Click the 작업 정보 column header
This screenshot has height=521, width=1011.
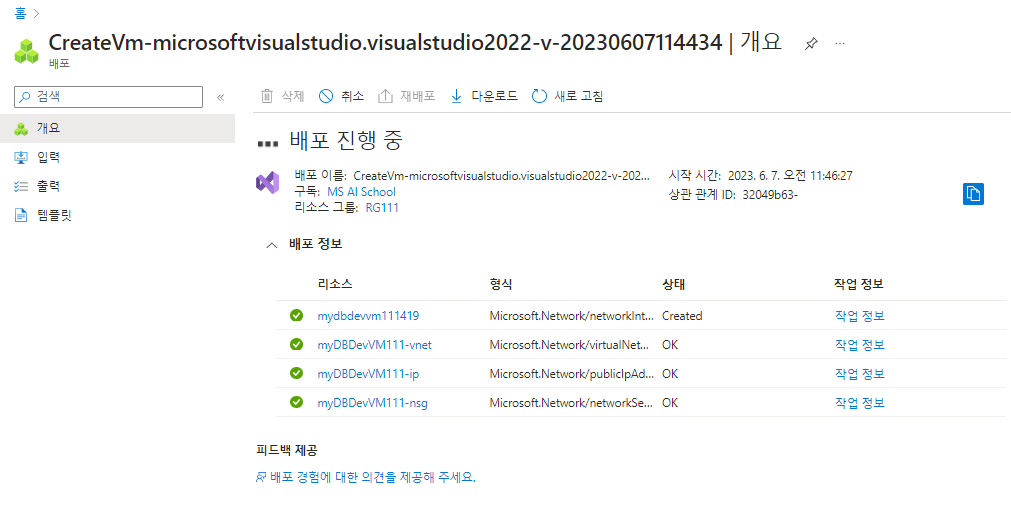pos(858,284)
